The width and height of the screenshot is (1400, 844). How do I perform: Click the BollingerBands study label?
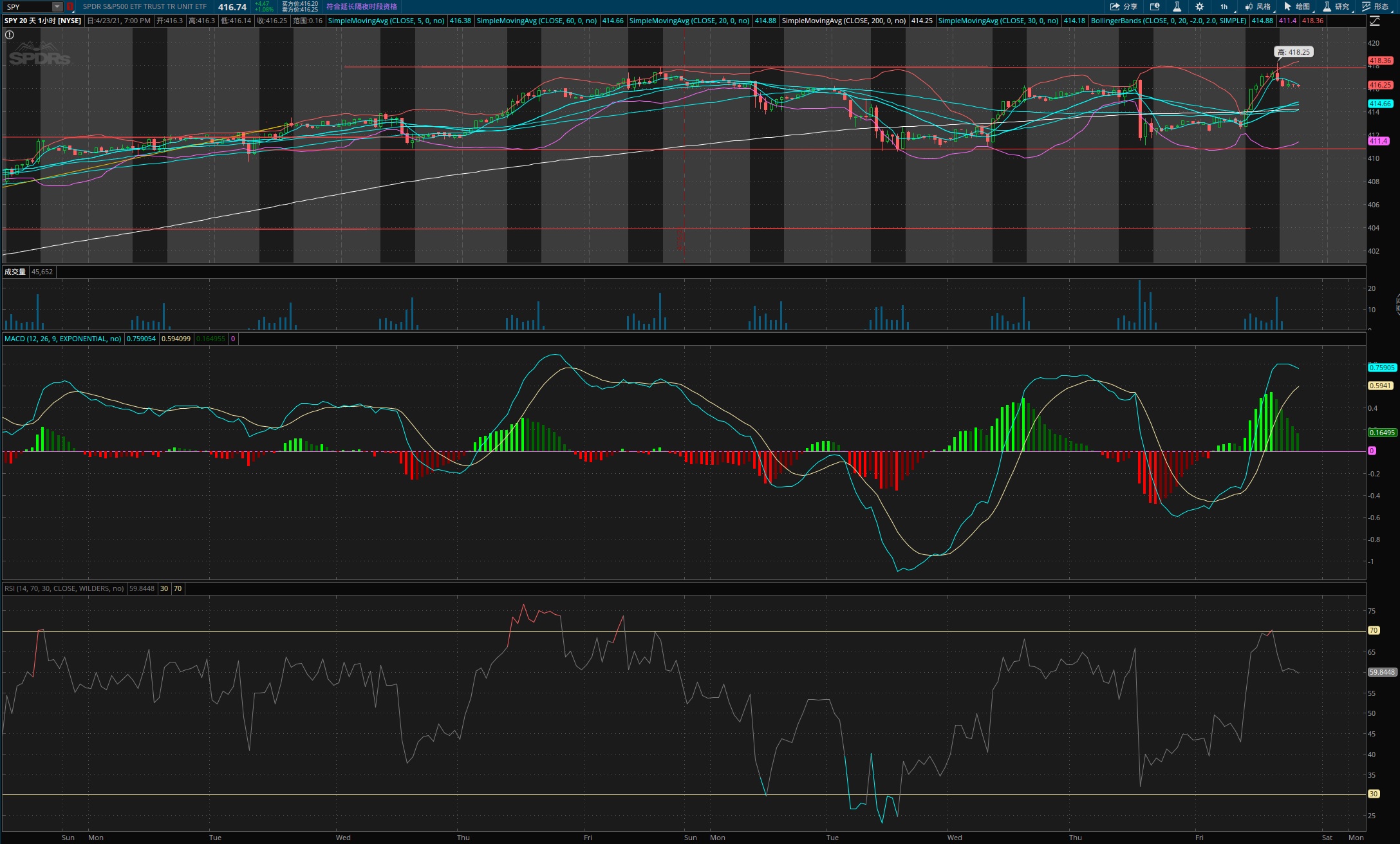[x=1168, y=21]
